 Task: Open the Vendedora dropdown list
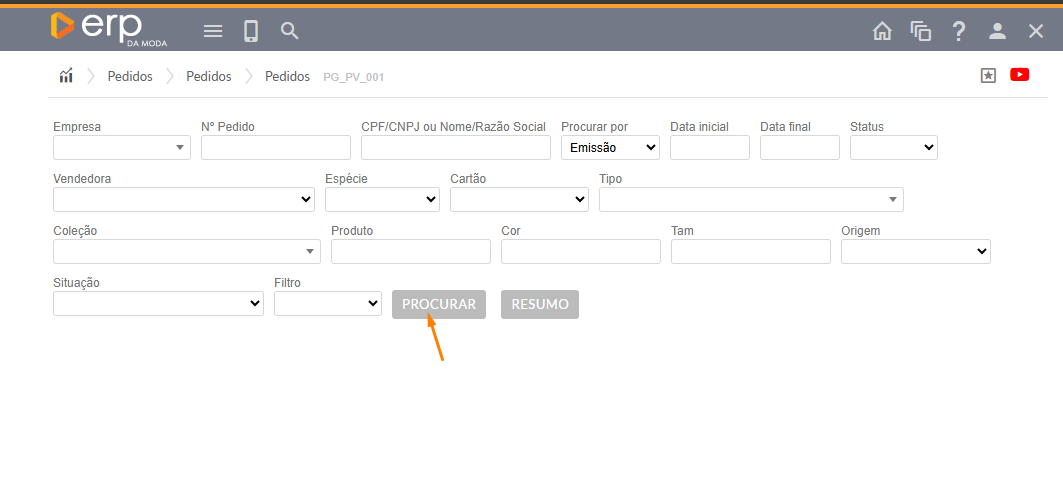pos(184,200)
